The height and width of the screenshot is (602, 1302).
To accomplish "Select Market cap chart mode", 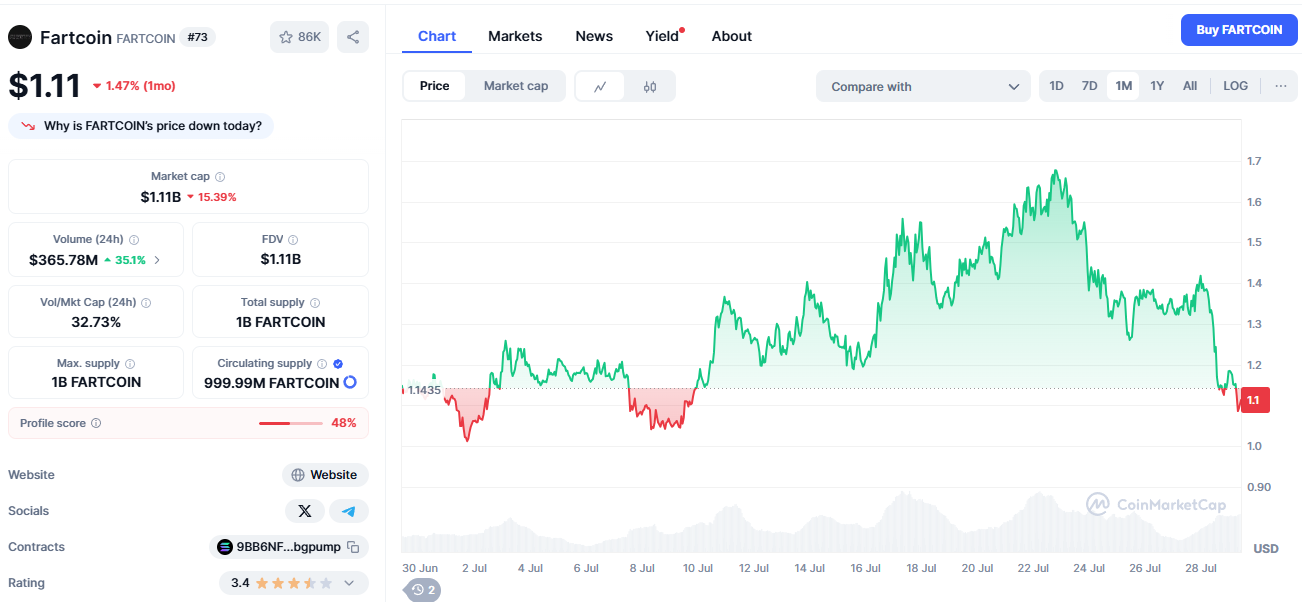I will pyautogui.click(x=516, y=86).
